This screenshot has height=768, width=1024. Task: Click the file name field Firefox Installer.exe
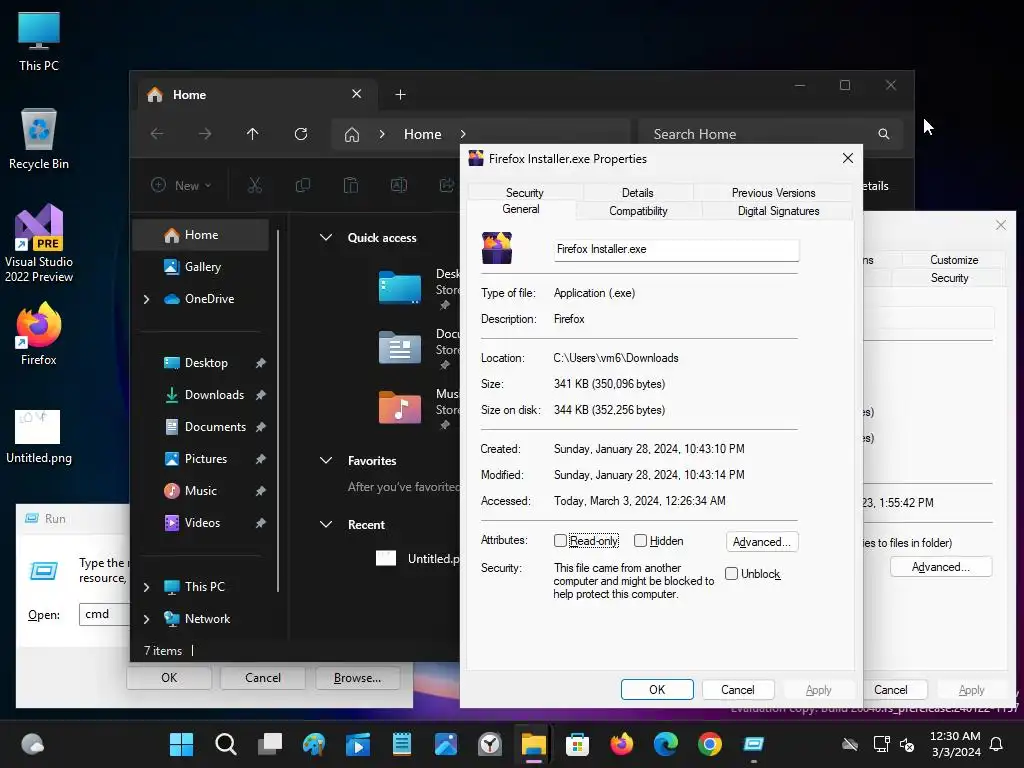click(676, 249)
